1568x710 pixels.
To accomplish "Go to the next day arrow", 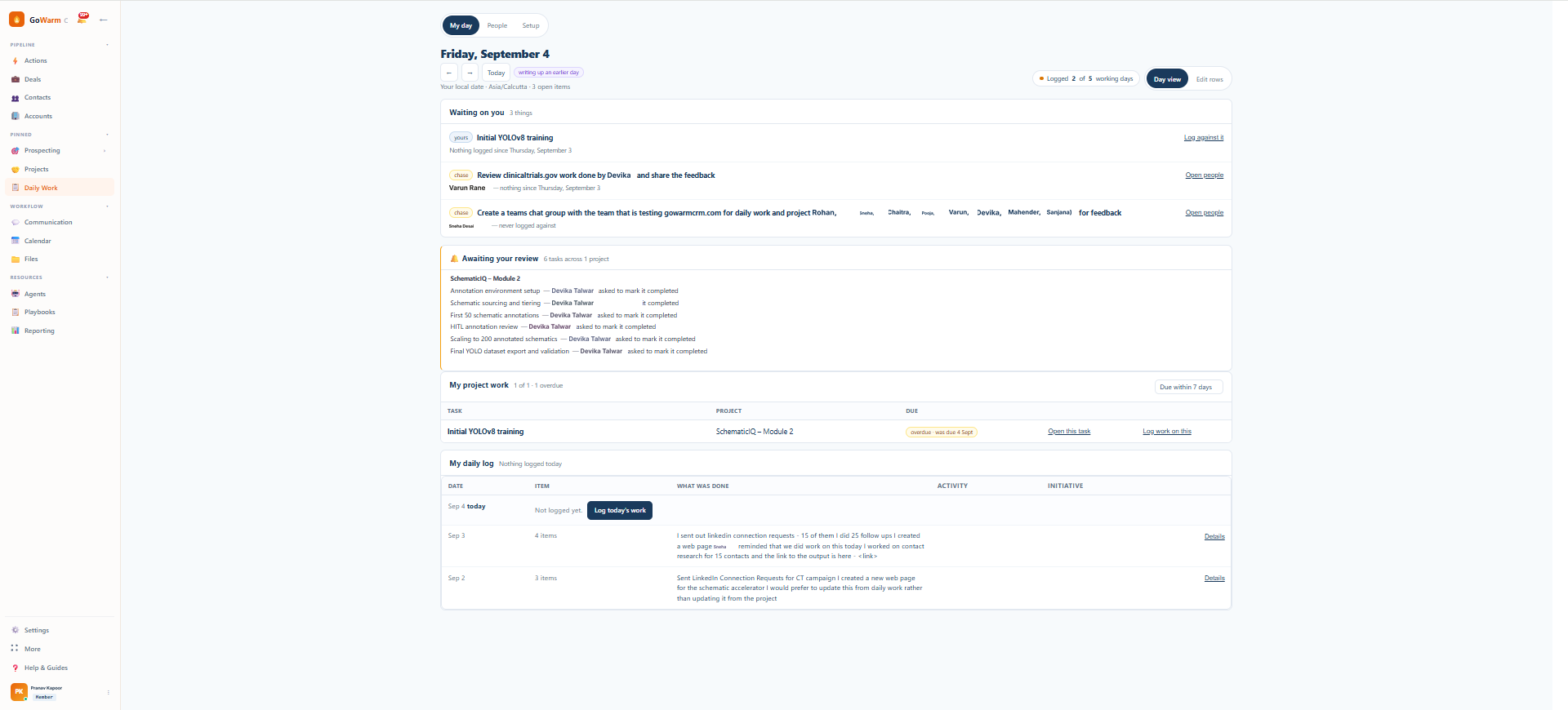I will coord(470,73).
